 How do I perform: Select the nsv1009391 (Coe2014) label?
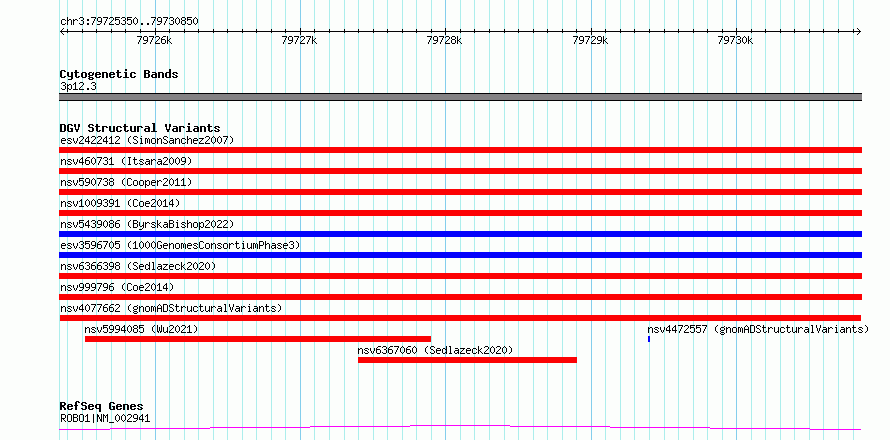pyautogui.click(x=120, y=203)
